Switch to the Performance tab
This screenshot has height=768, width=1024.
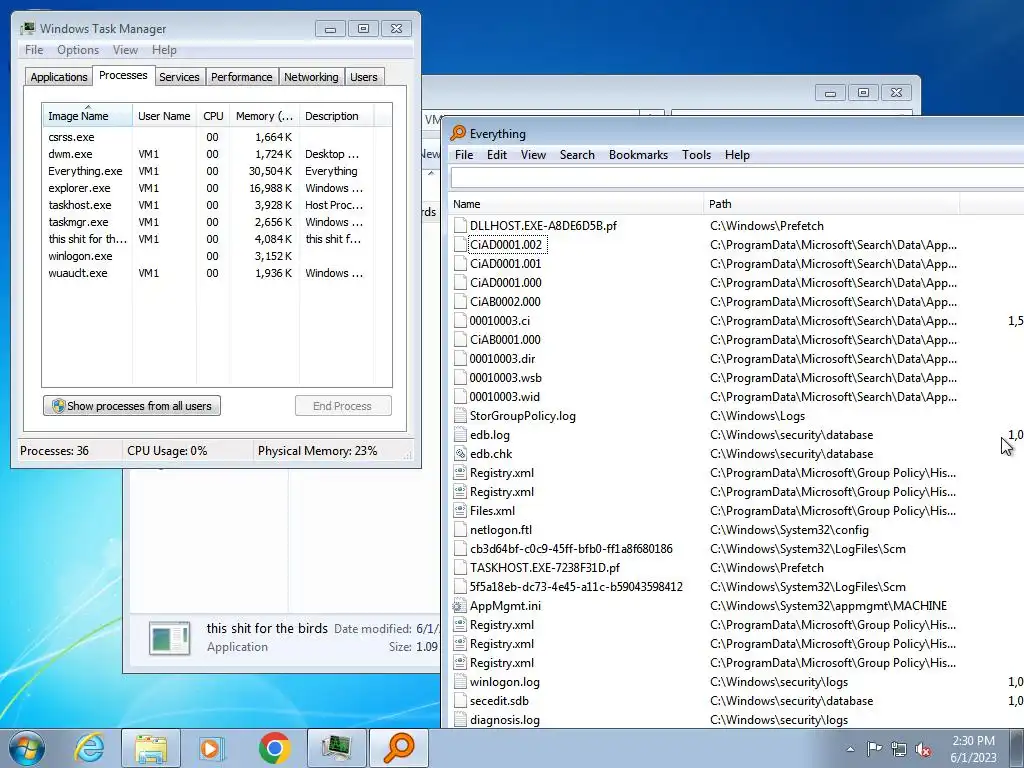242,77
